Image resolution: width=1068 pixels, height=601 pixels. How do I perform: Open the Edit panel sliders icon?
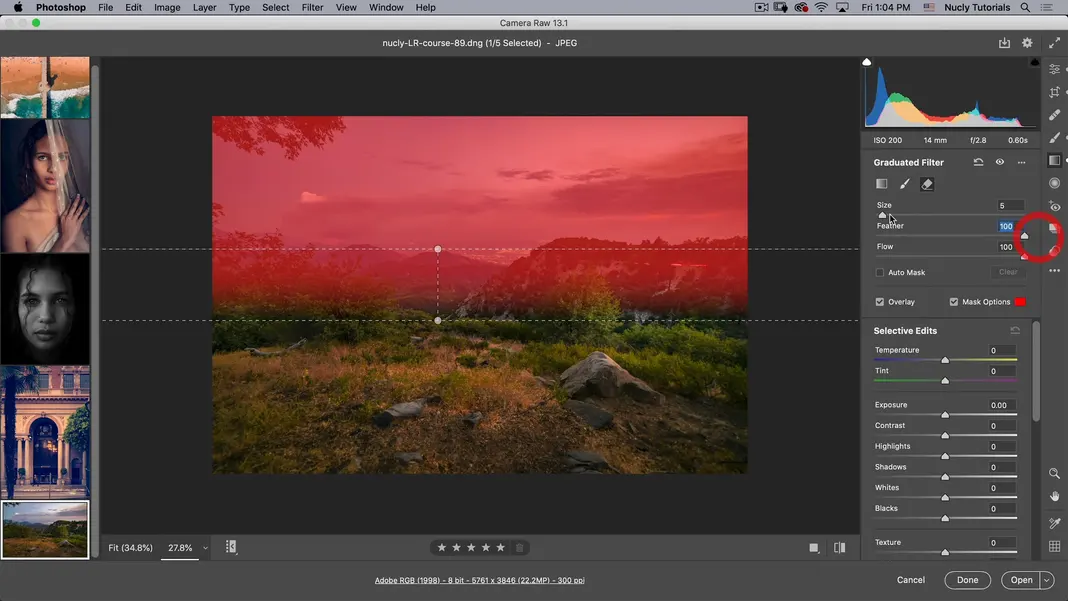point(1054,70)
